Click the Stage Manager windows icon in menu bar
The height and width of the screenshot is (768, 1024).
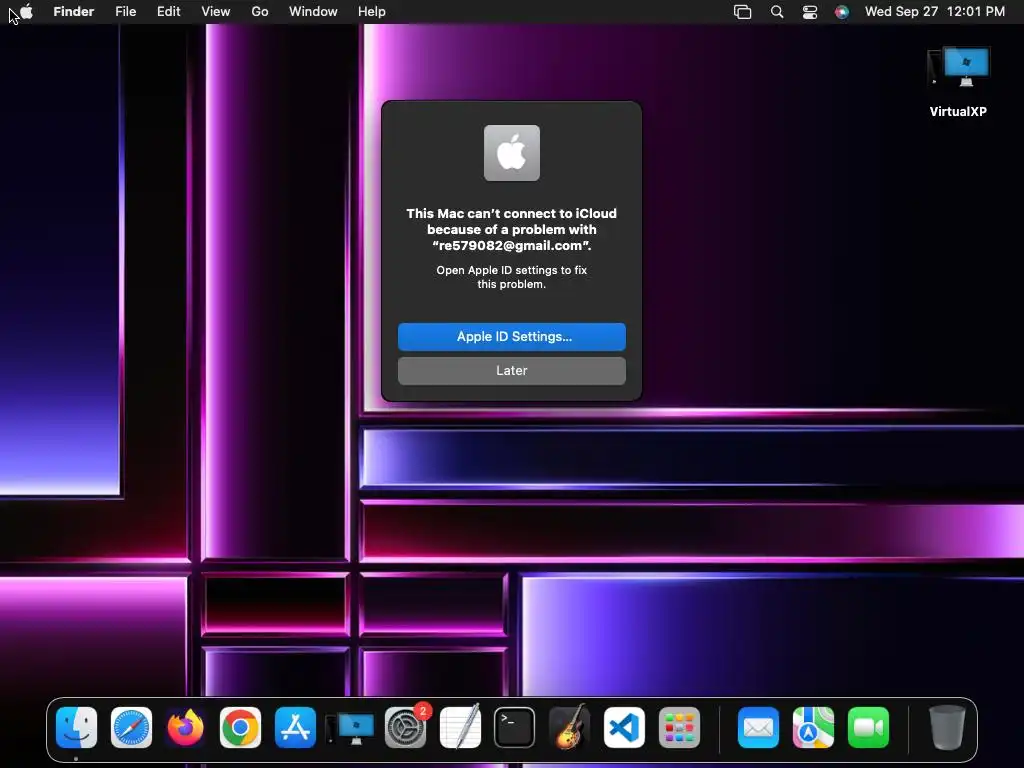pyautogui.click(x=743, y=12)
